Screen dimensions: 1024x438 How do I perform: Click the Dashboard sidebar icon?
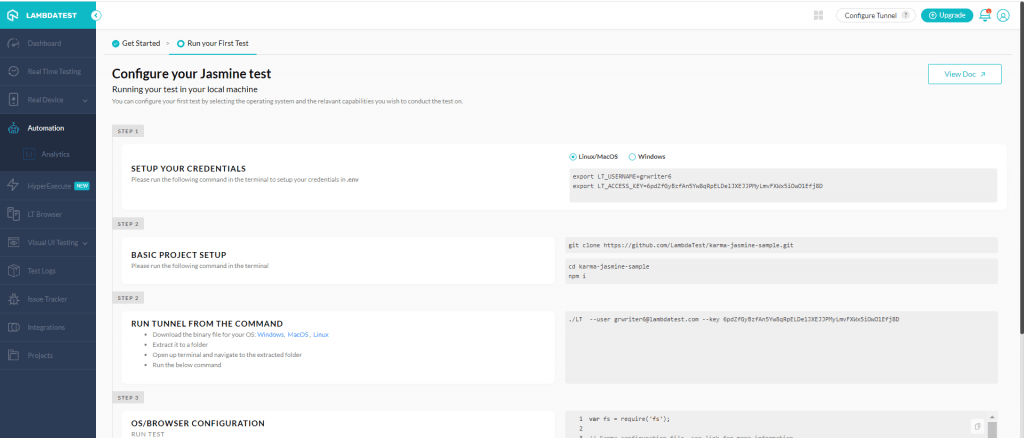(x=13, y=44)
